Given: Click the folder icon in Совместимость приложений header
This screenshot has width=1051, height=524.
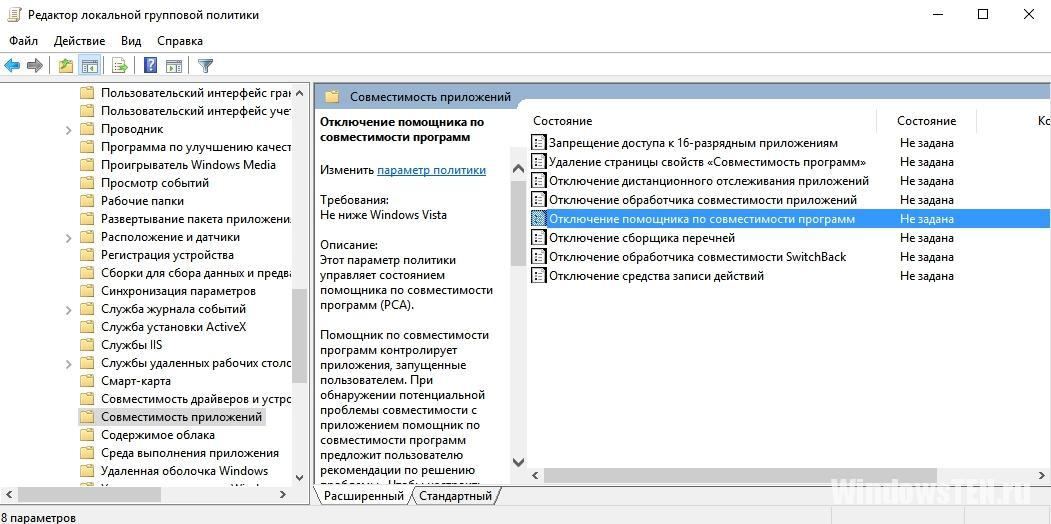Looking at the screenshot, I should point(332,96).
